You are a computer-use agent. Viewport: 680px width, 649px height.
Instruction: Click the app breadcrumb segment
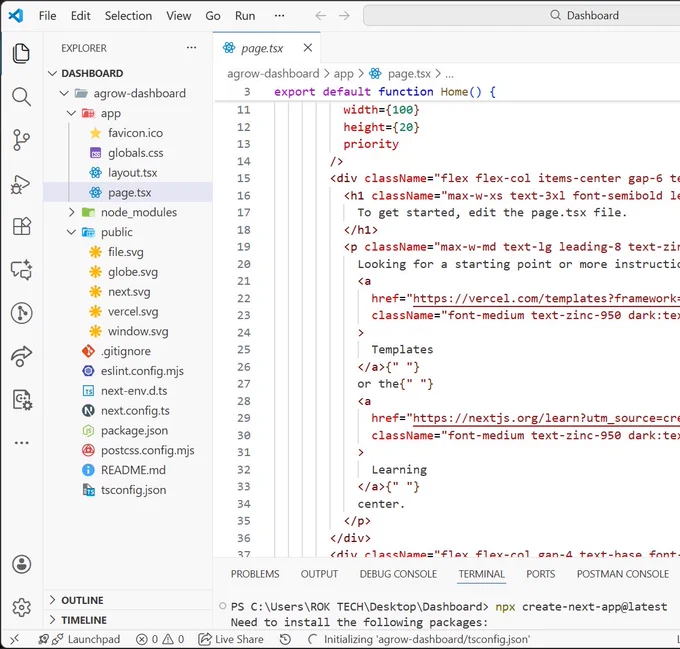click(x=344, y=74)
